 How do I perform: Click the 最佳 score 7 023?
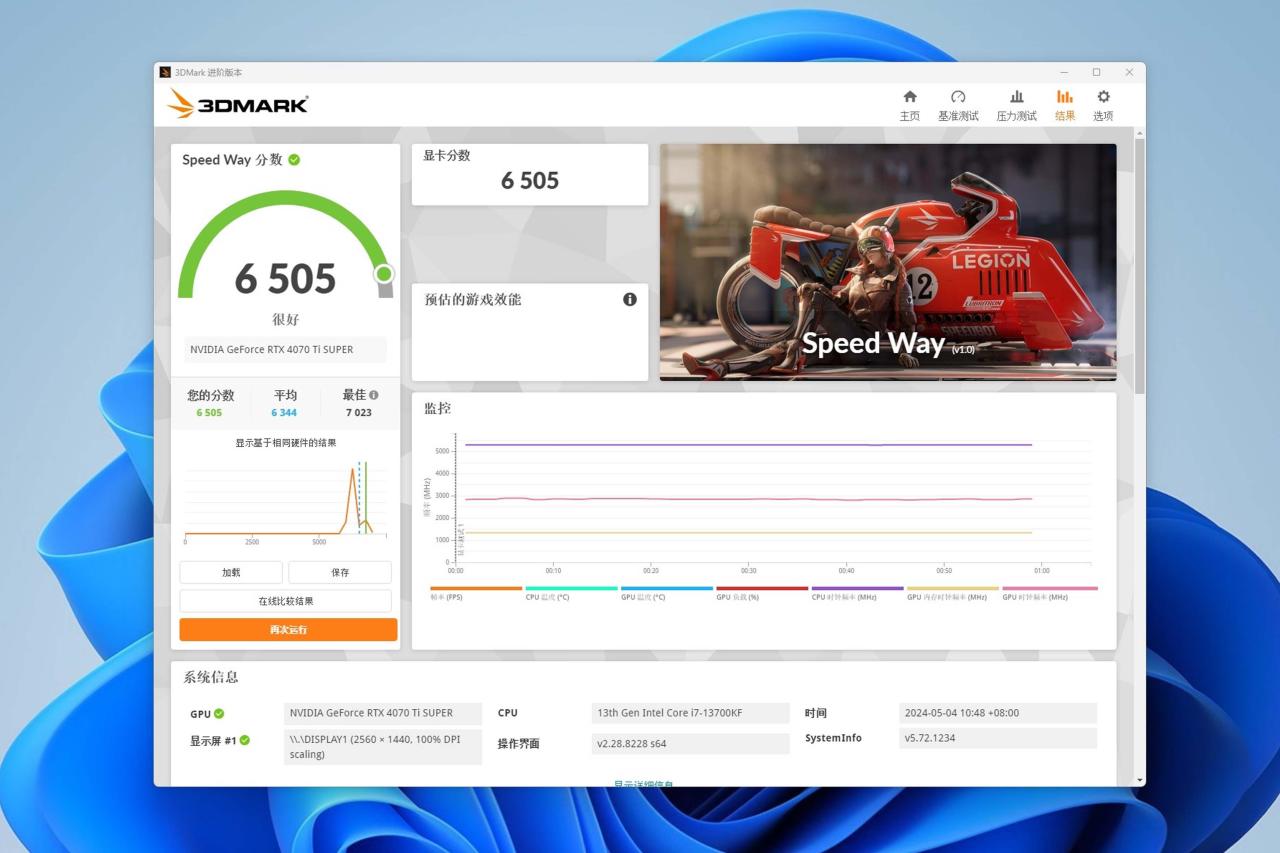pyautogui.click(x=358, y=412)
